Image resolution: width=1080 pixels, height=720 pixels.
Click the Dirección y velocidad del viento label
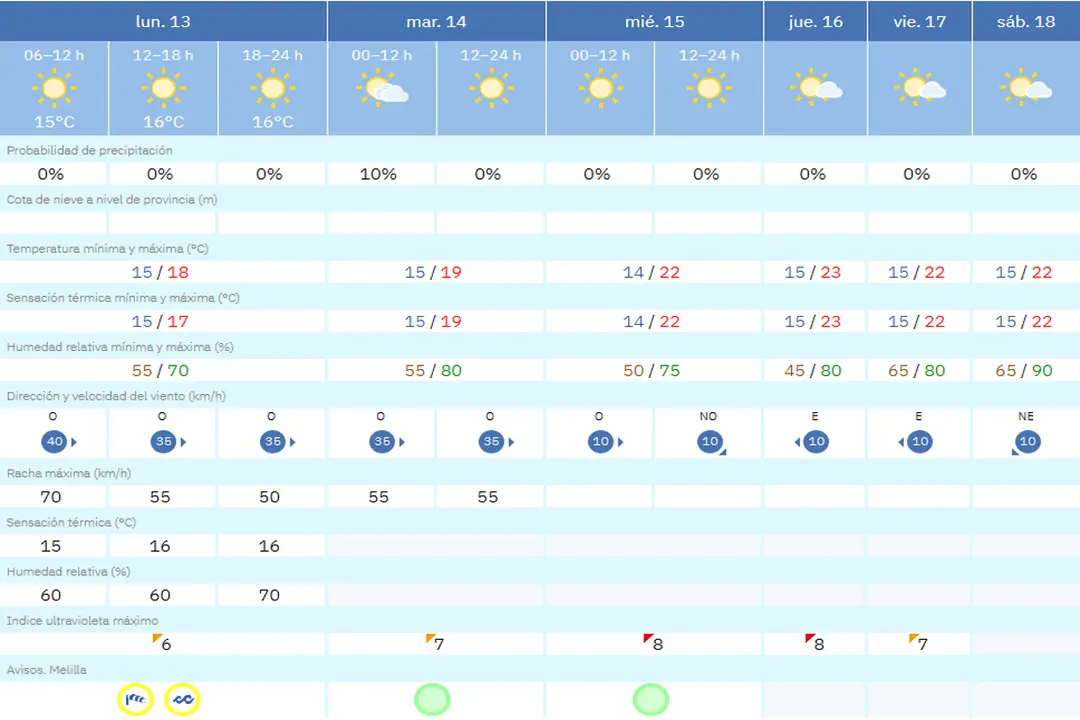click(x=116, y=396)
